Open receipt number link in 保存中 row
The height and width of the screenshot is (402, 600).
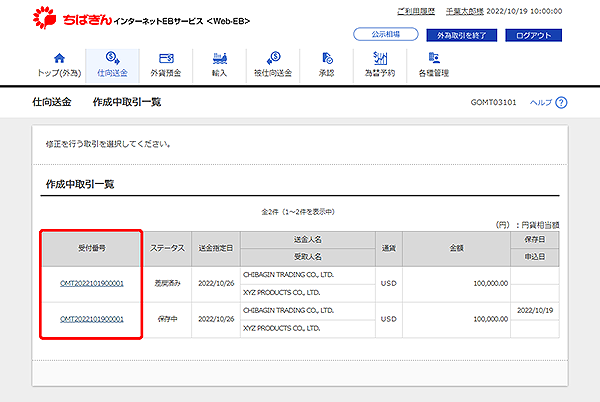coord(92,319)
